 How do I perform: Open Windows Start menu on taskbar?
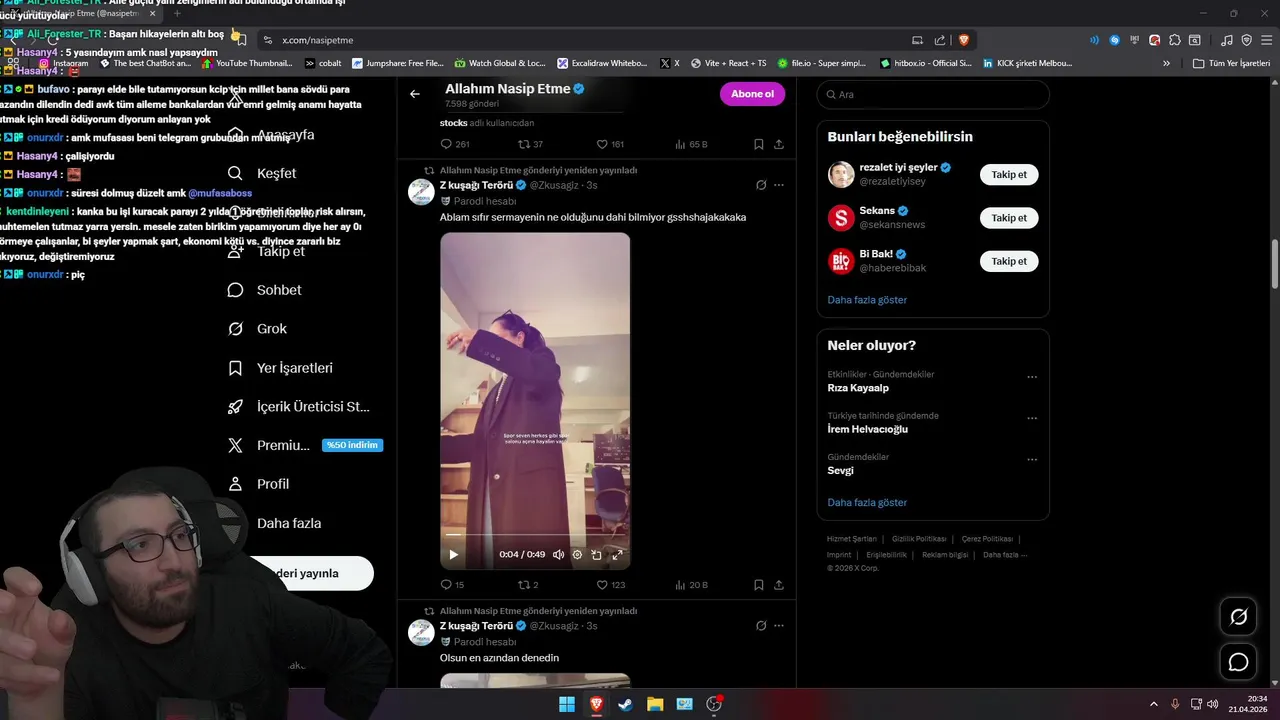567,704
